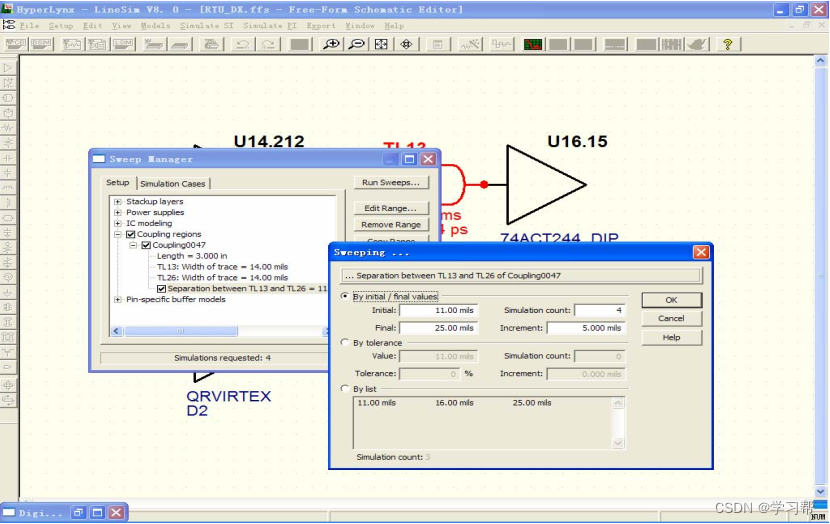
Task: Click the Edit Range... button
Action: (x=391, y=208)
